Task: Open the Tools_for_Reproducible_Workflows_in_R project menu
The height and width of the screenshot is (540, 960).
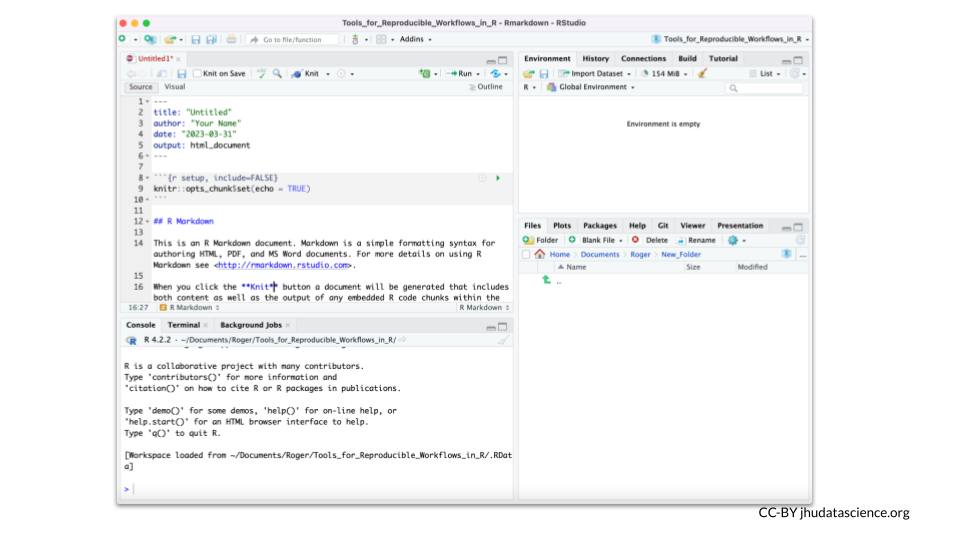Action: (x=730, y=39)
